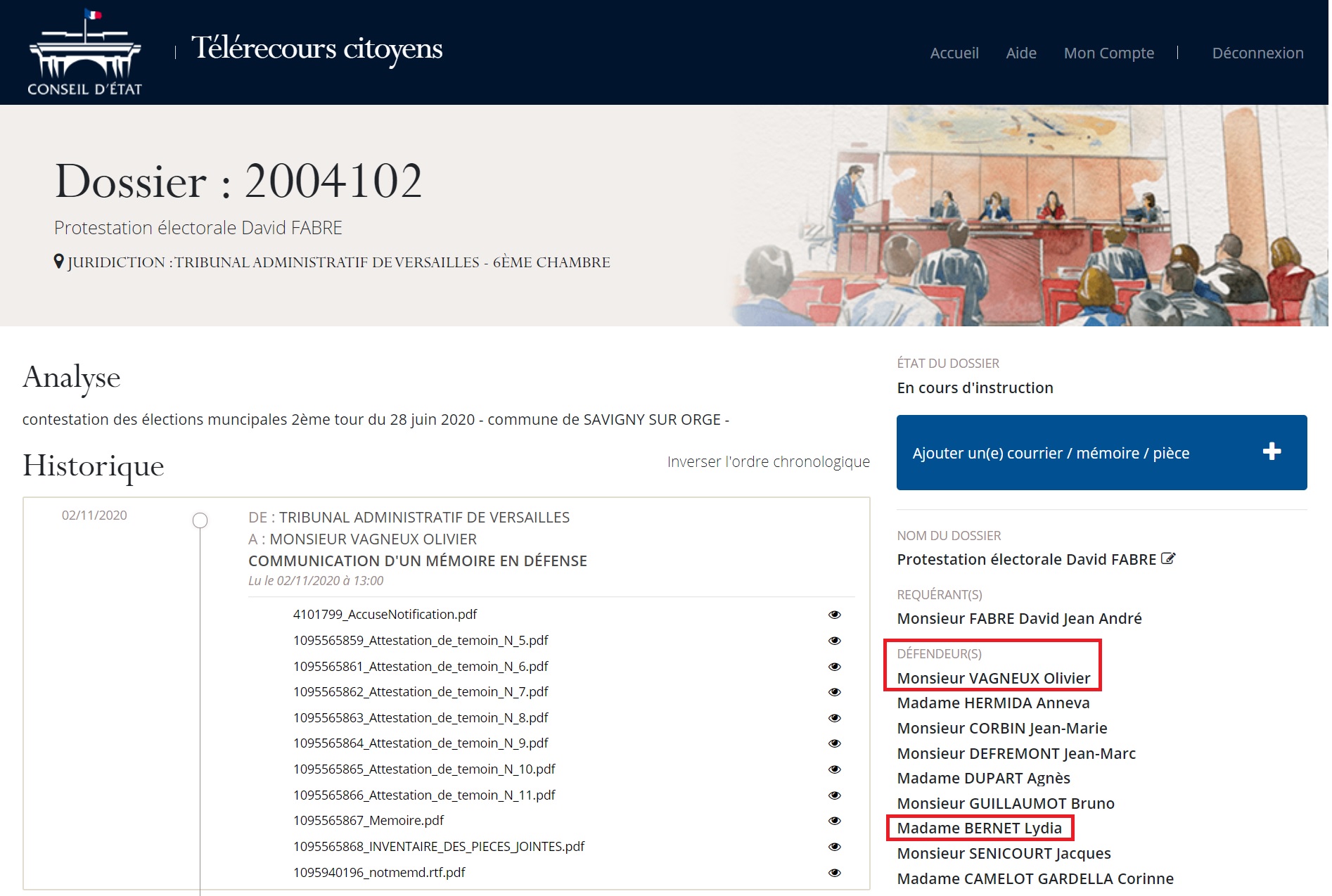Show 1095940196_notmemd.rtf.pdf via eye icon

click(835, 873)
